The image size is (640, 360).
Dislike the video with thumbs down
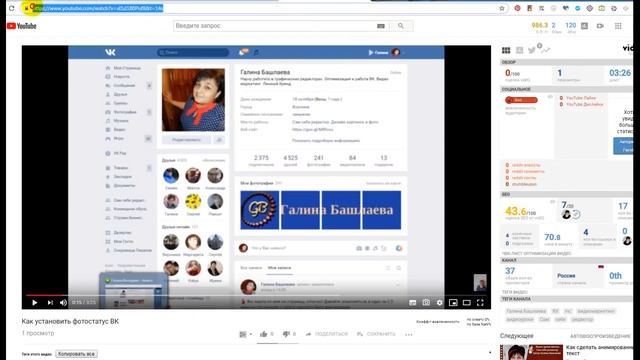click(x=286, y=334)
